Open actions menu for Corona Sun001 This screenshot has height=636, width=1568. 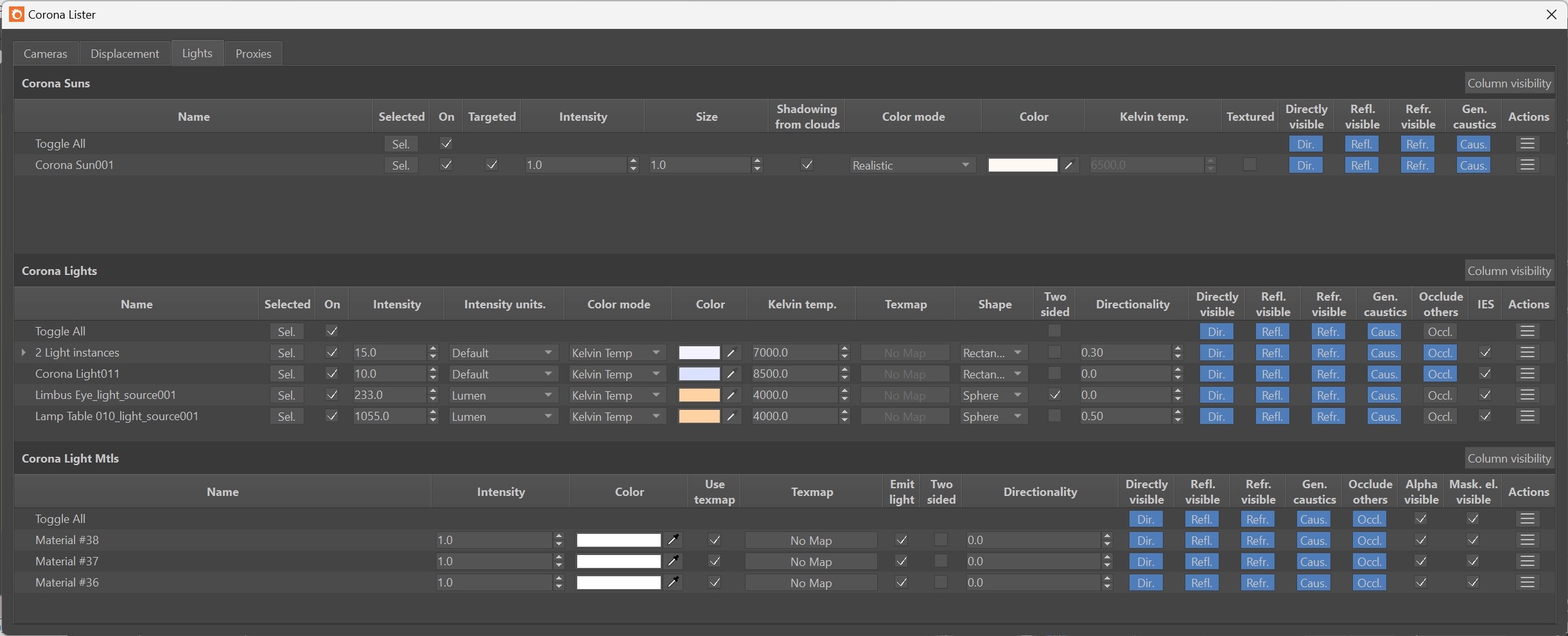coord(1528,165)
